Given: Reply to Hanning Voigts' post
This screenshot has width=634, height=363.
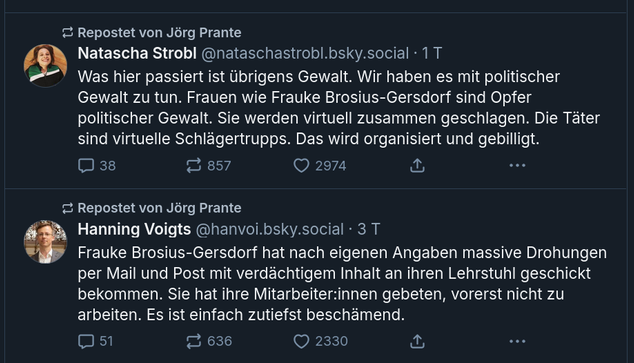Looking at the screenshot, I should [x=95, y=341].
